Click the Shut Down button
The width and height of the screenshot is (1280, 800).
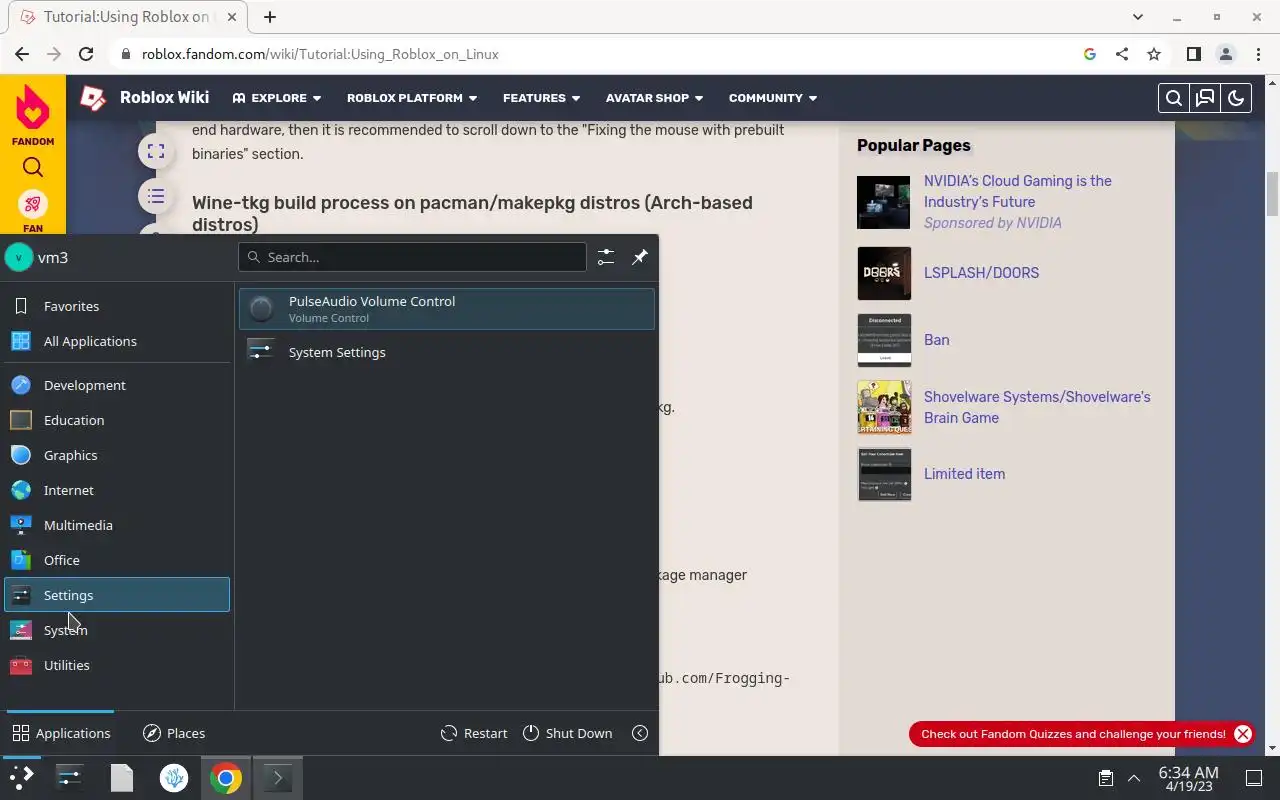coord(567,733)
